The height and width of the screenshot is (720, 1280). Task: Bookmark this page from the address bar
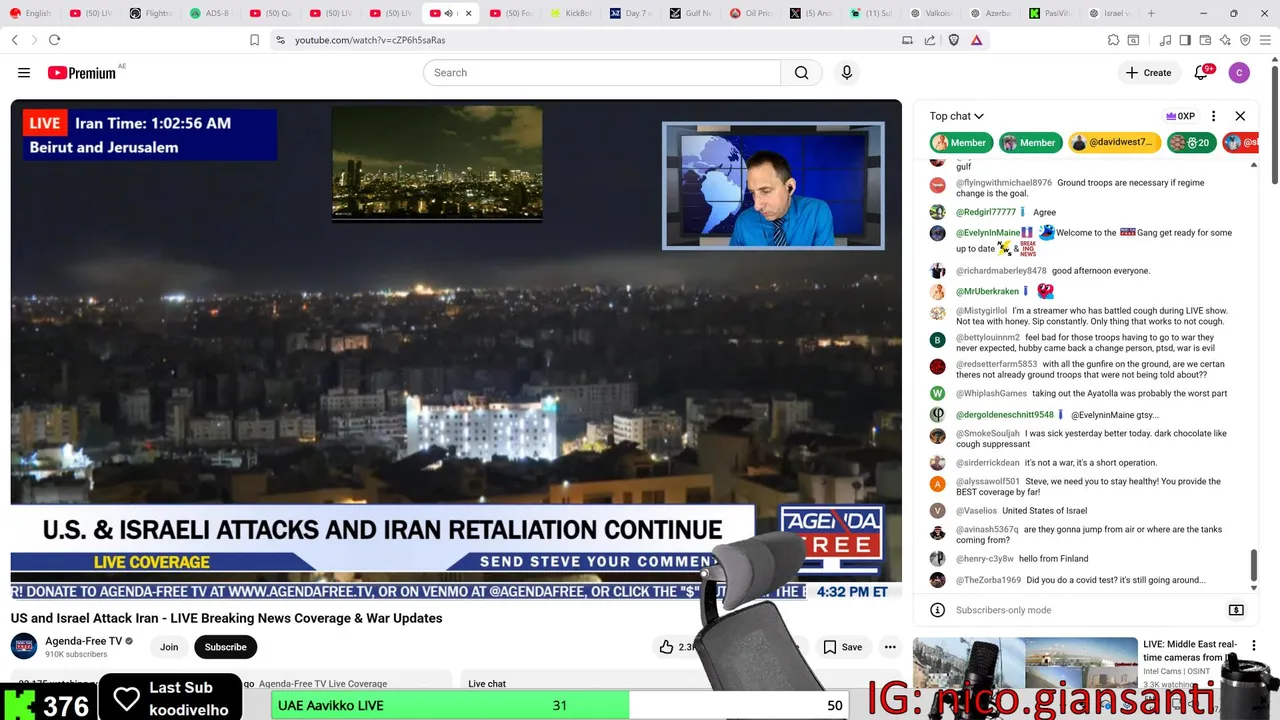254,40
